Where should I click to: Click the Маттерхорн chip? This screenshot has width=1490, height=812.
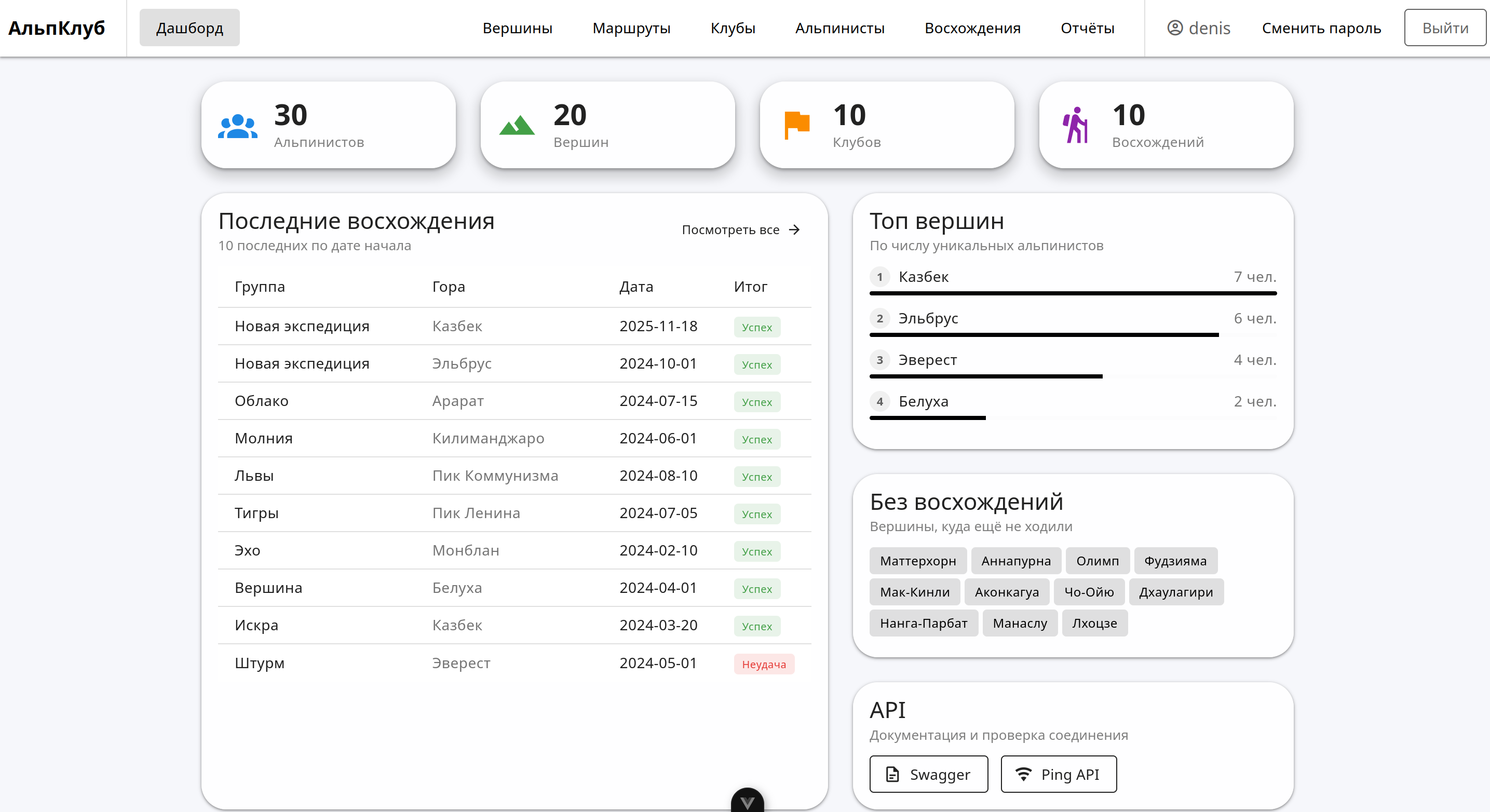click(917, 561)
